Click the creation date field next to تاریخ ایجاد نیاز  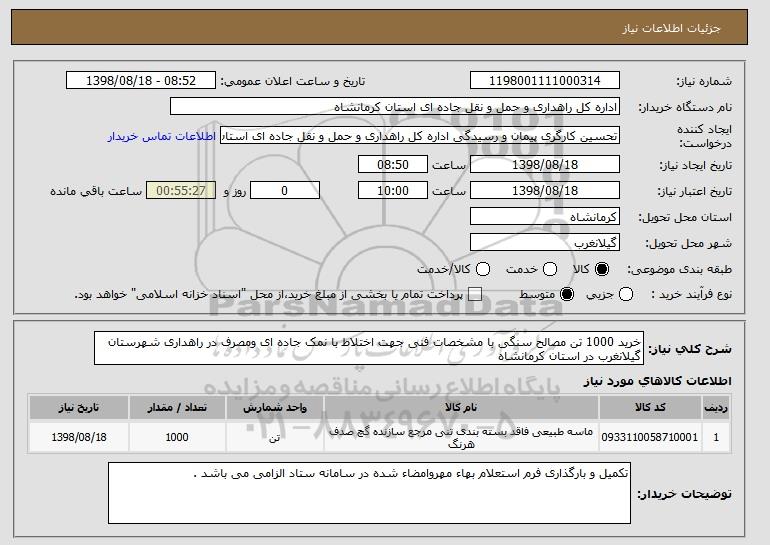[x=545, y=164]
